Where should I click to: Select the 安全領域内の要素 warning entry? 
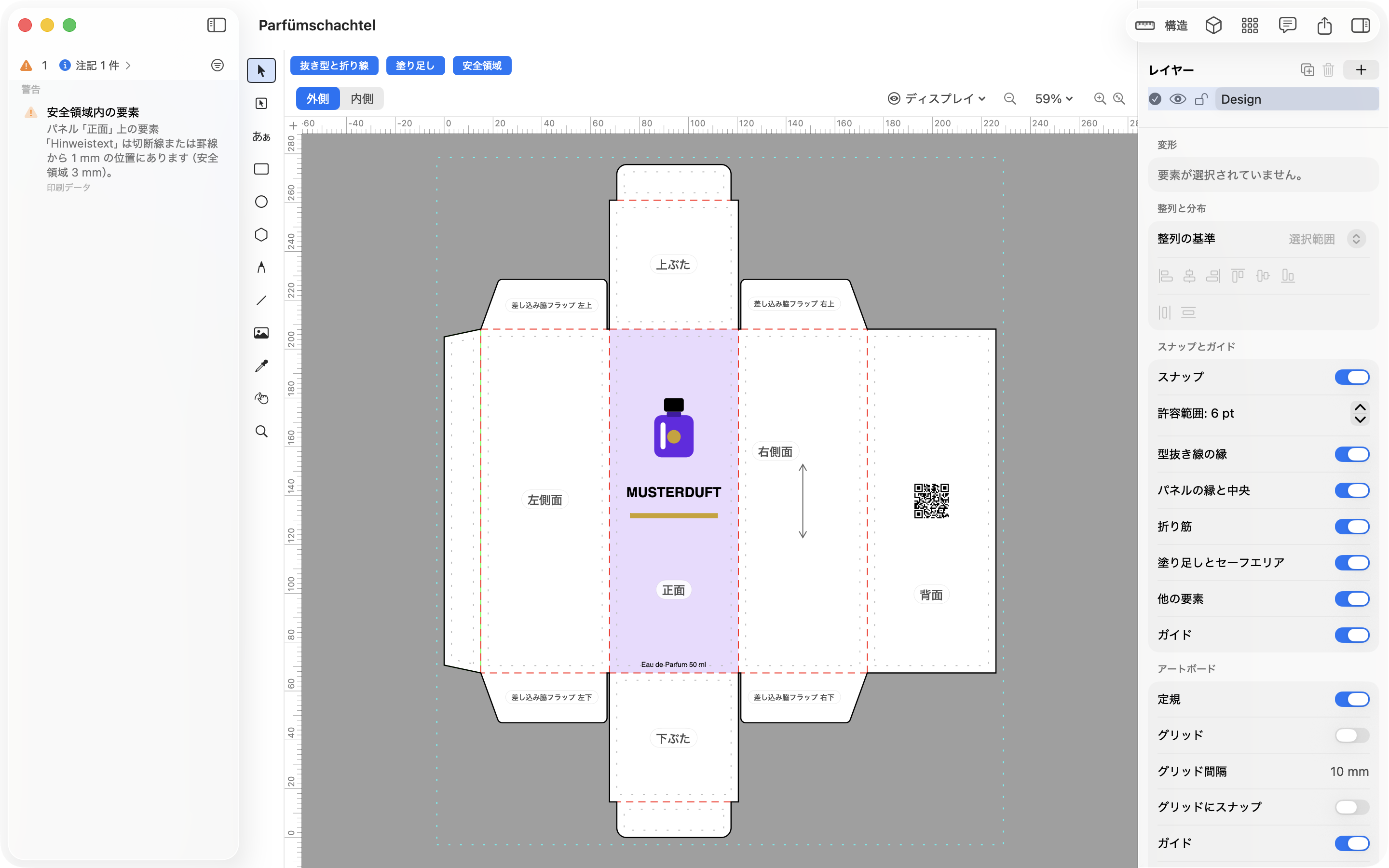(122, 149)
